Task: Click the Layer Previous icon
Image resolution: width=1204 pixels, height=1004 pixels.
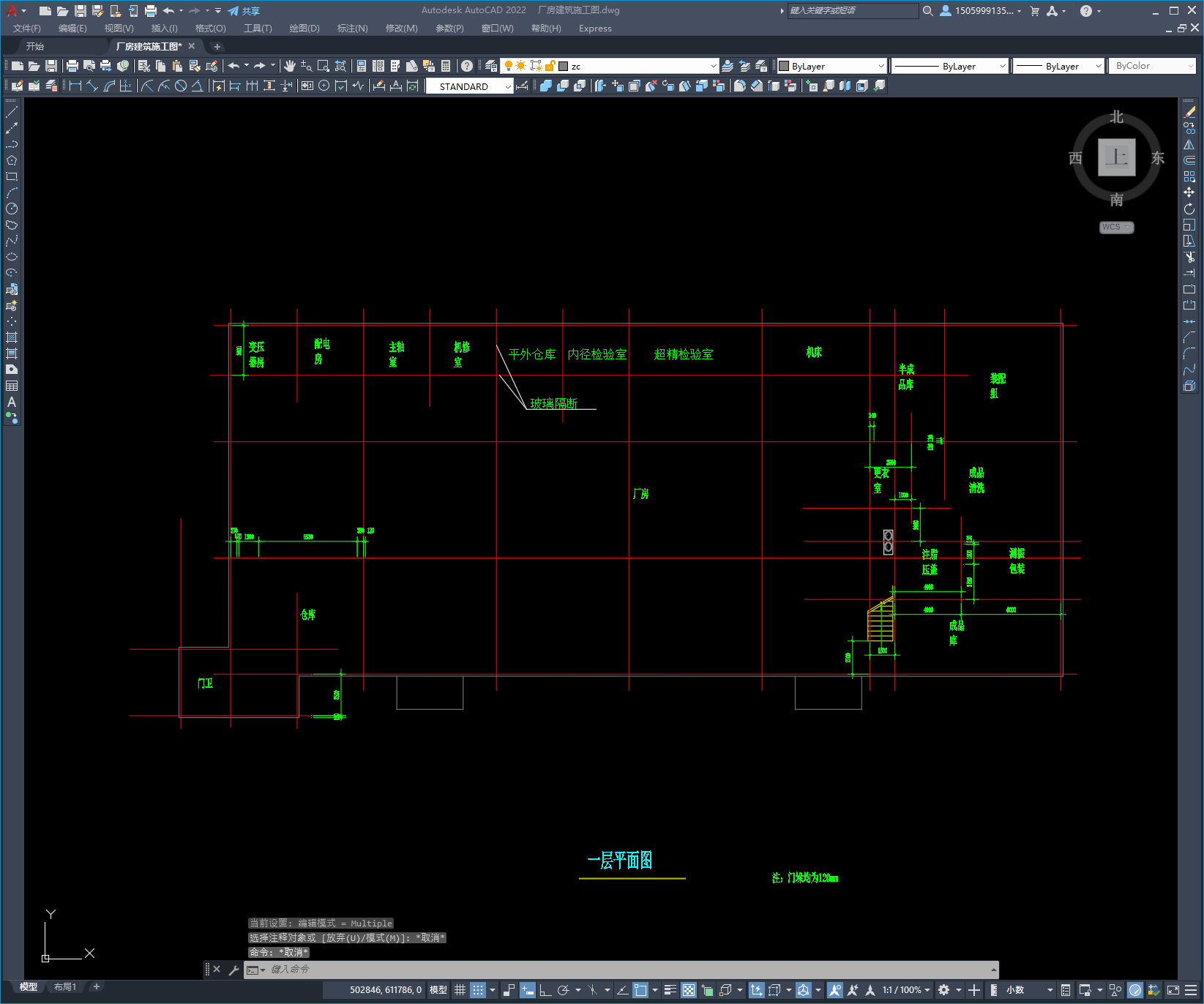Action: click(744, 66)
